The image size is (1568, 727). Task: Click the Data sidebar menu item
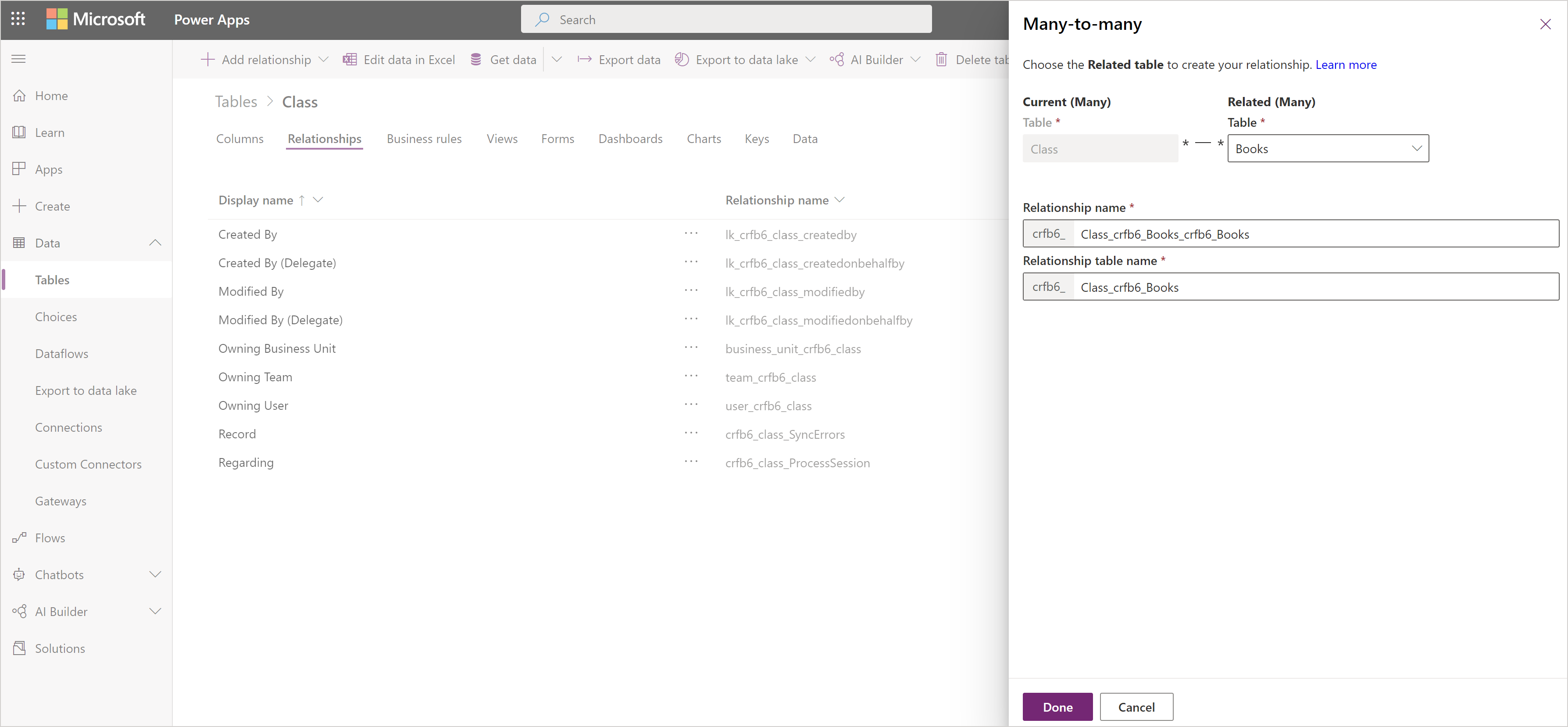point(48,243)
